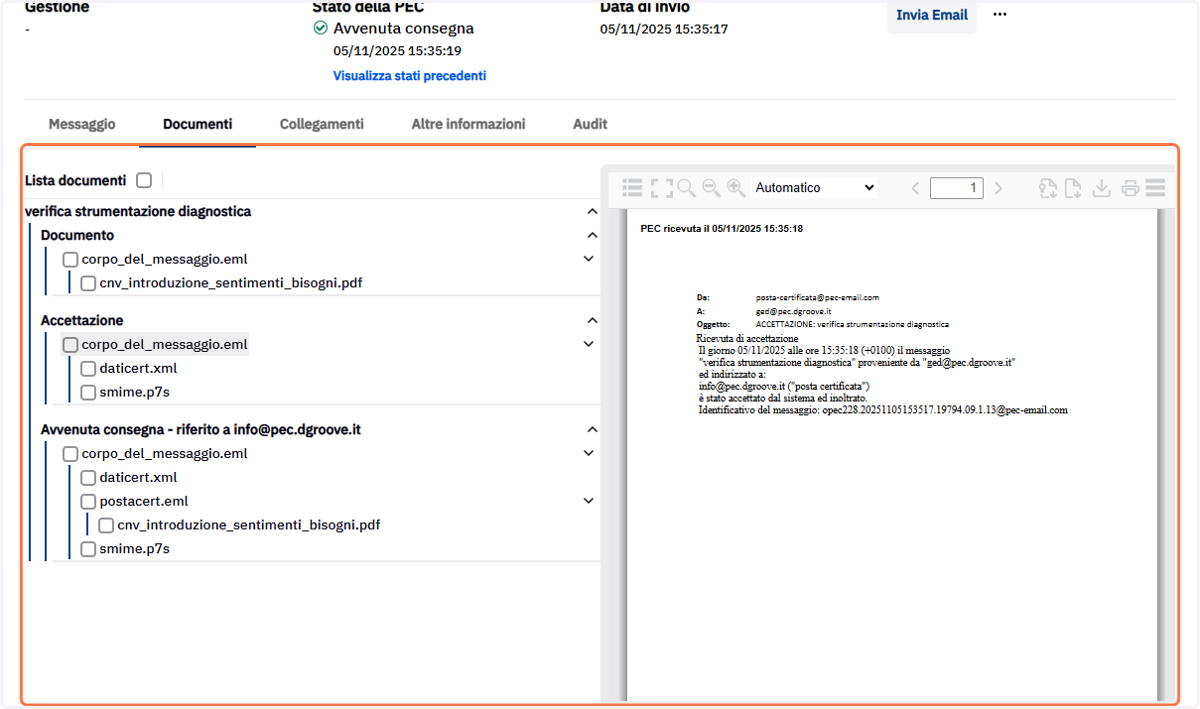Tick the Lista documenti select-all checkbox
The width and height of the screenshot is (1200, 709).
pyautogui.click(x=144, y=181)
